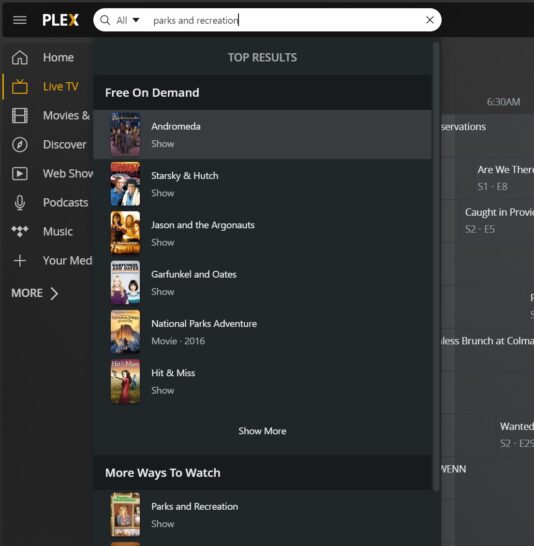Click the Live TV television icon

19,86
